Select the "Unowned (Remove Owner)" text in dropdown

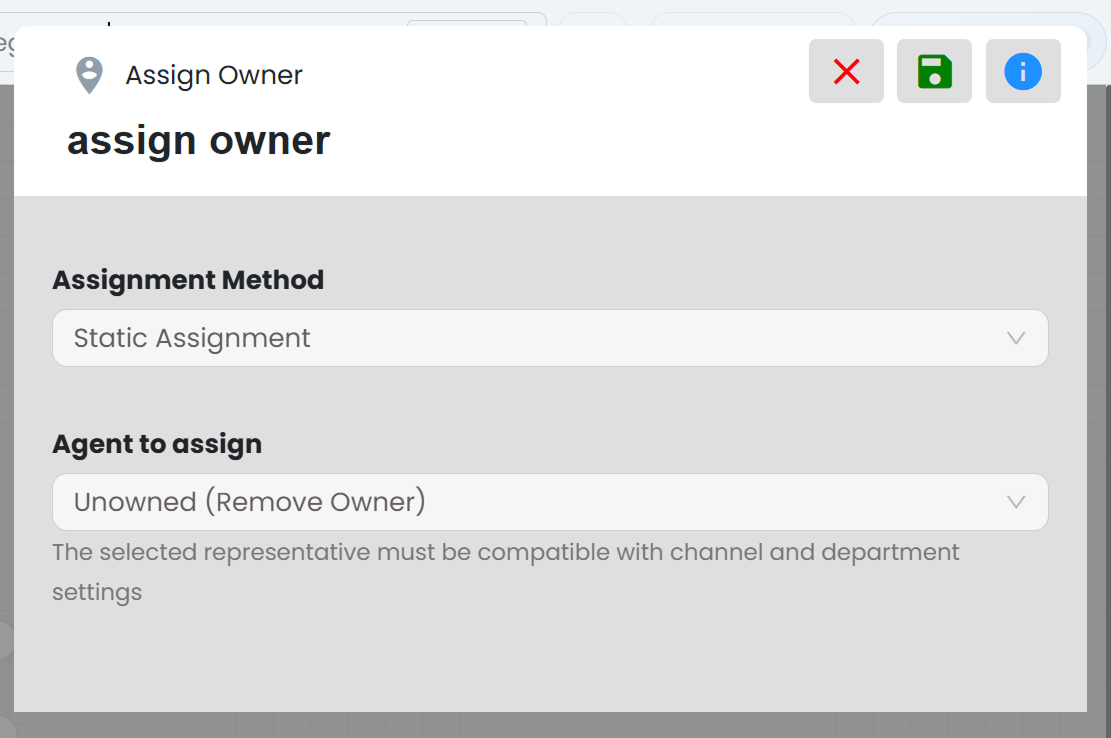pyautogui.click(x=249, y=502)
